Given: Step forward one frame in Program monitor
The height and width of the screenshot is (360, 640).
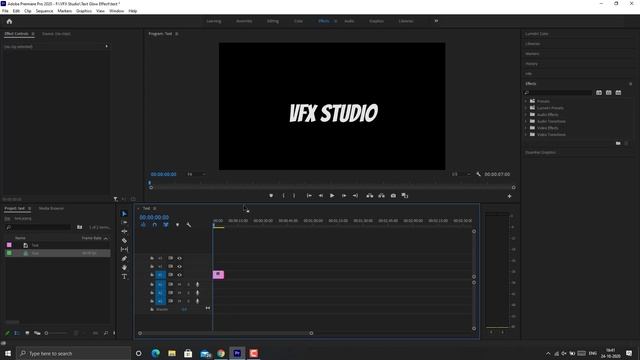Looking at the screenshot, I should (x=344, y=196).
